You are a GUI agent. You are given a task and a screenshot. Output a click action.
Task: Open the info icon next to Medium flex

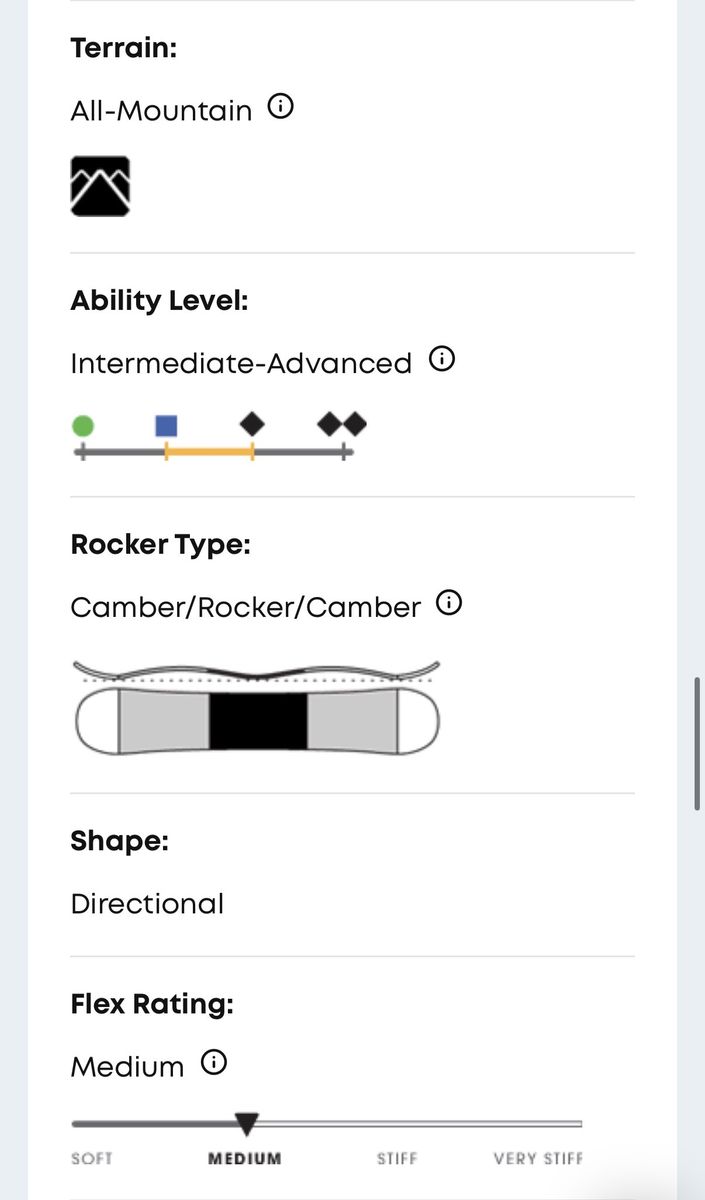click(x=214, y=1062)
